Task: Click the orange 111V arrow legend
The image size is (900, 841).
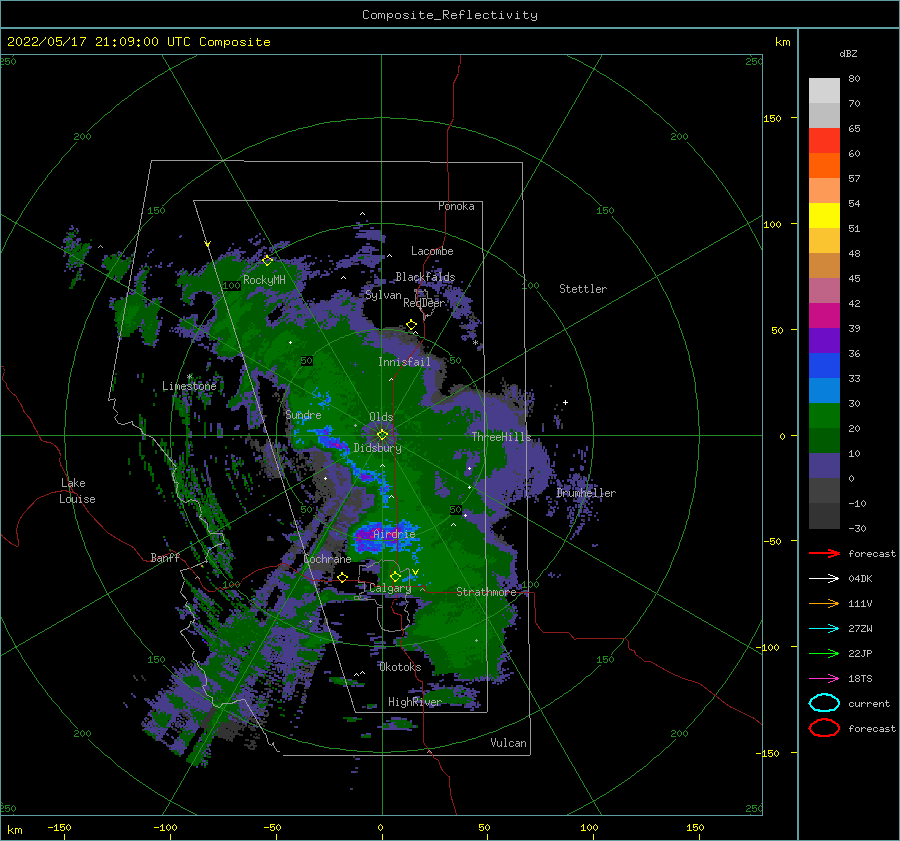Action: click(824, 603)
